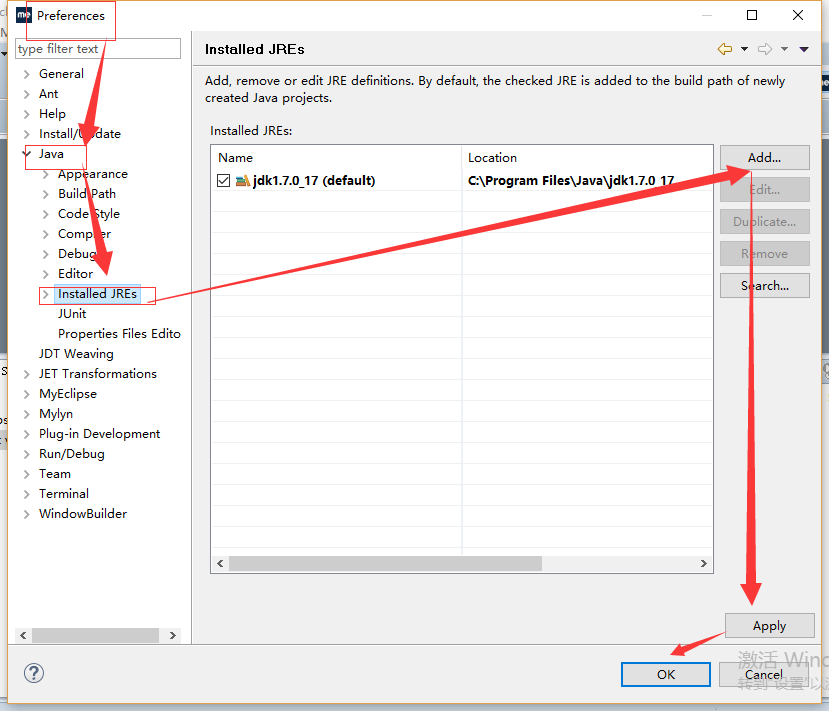Maximize the Preferences window
This screenshot has height=711, width=829.
[752, 15]
